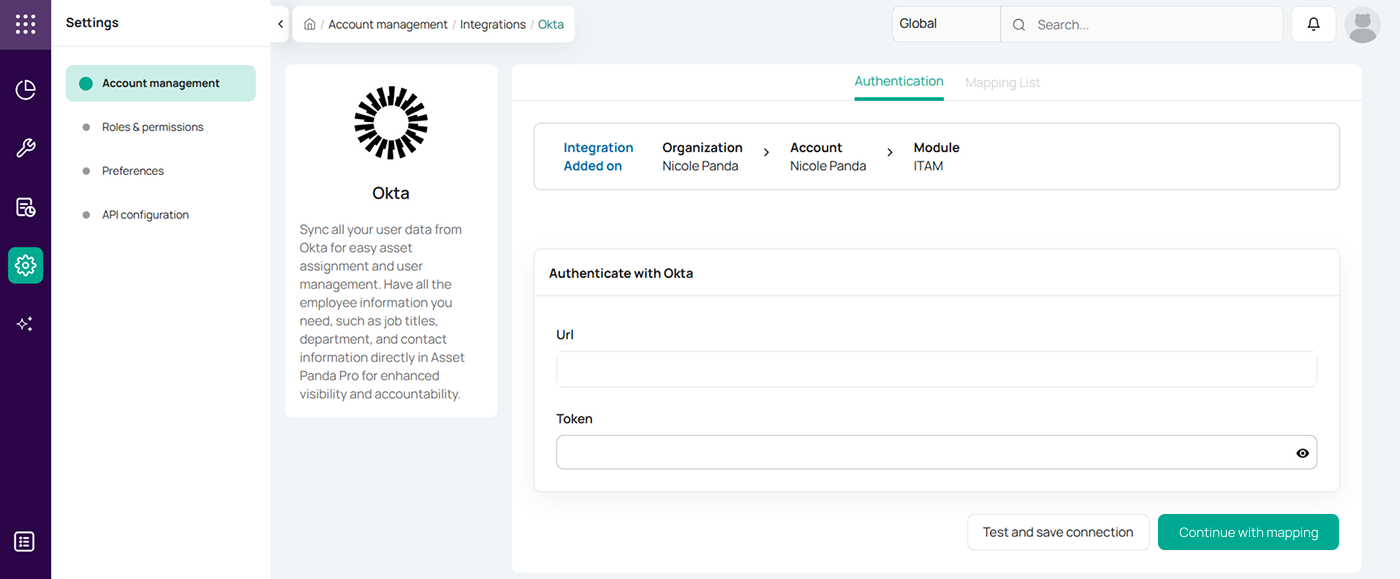Open the Integrations breadcrumb link
1400x579 pixels.
click(492, 24)
